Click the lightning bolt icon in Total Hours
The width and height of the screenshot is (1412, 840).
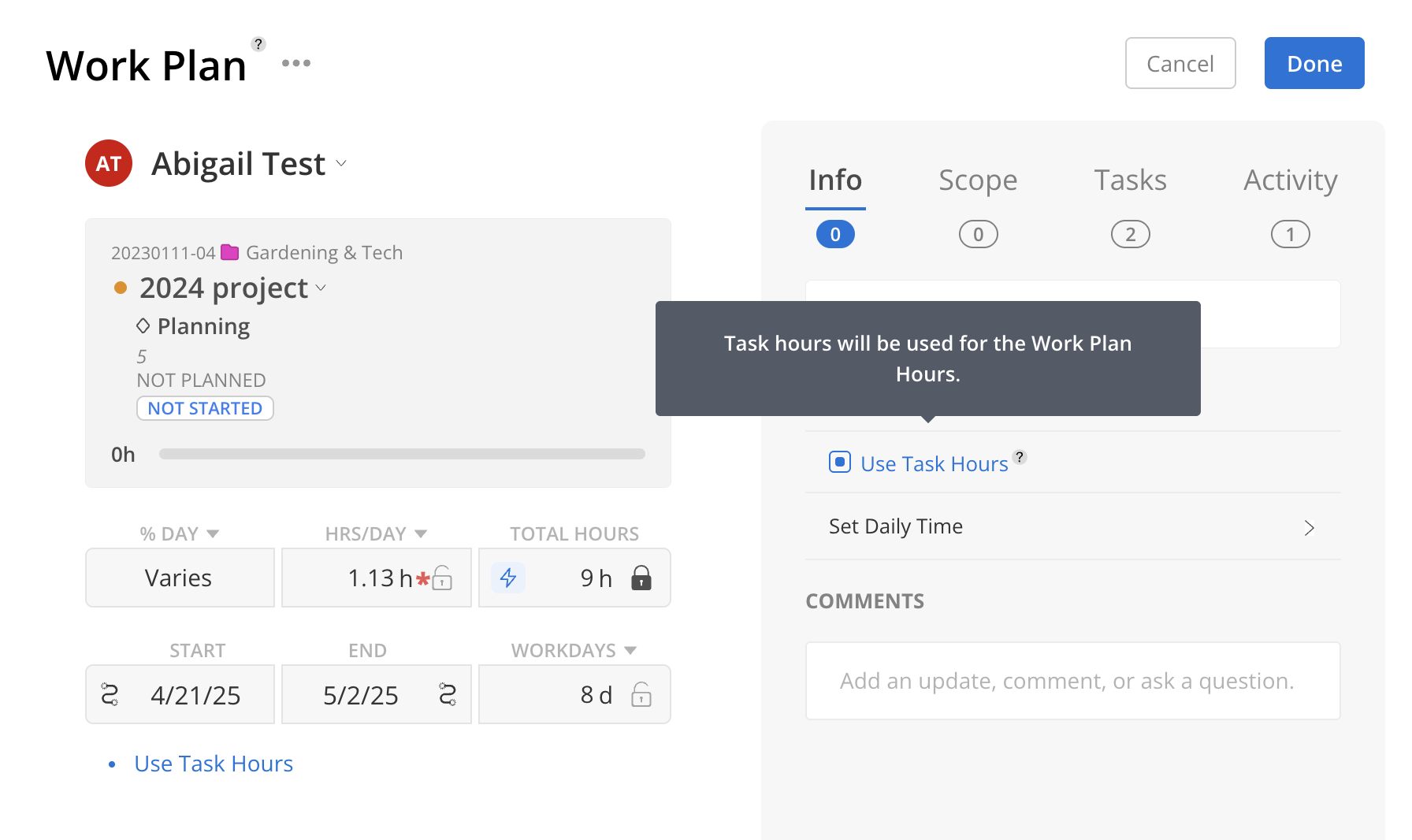[508, 578]
